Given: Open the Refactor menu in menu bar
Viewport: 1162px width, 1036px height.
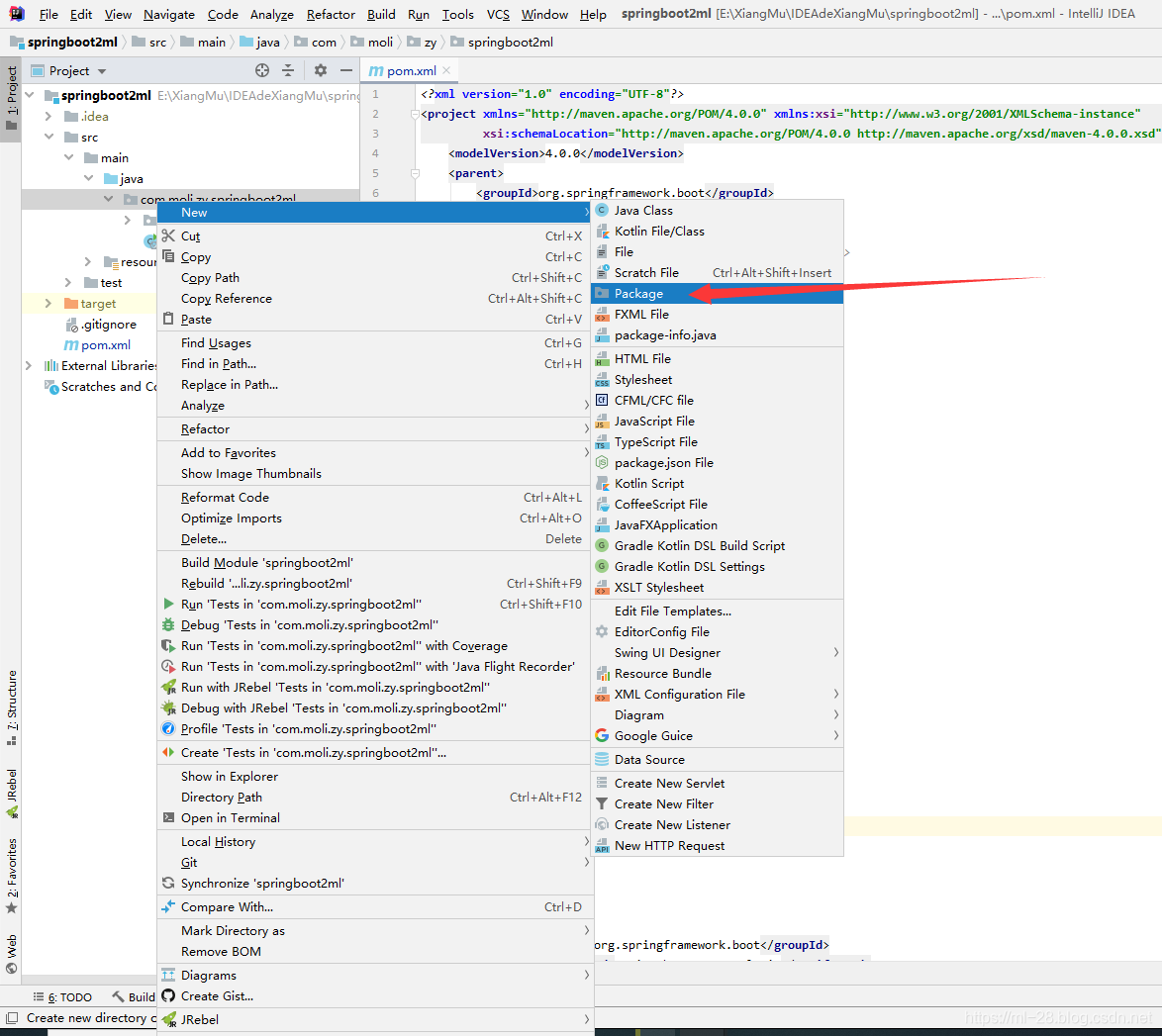Looking at the screenshot, I should (x=331, y=14).
